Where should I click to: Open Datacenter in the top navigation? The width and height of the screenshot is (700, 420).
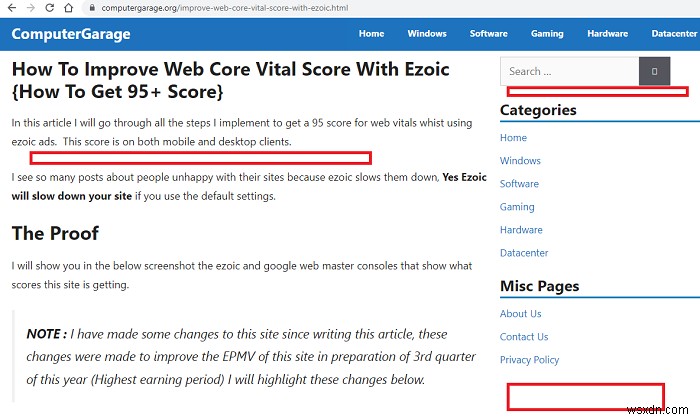point(674,33)
